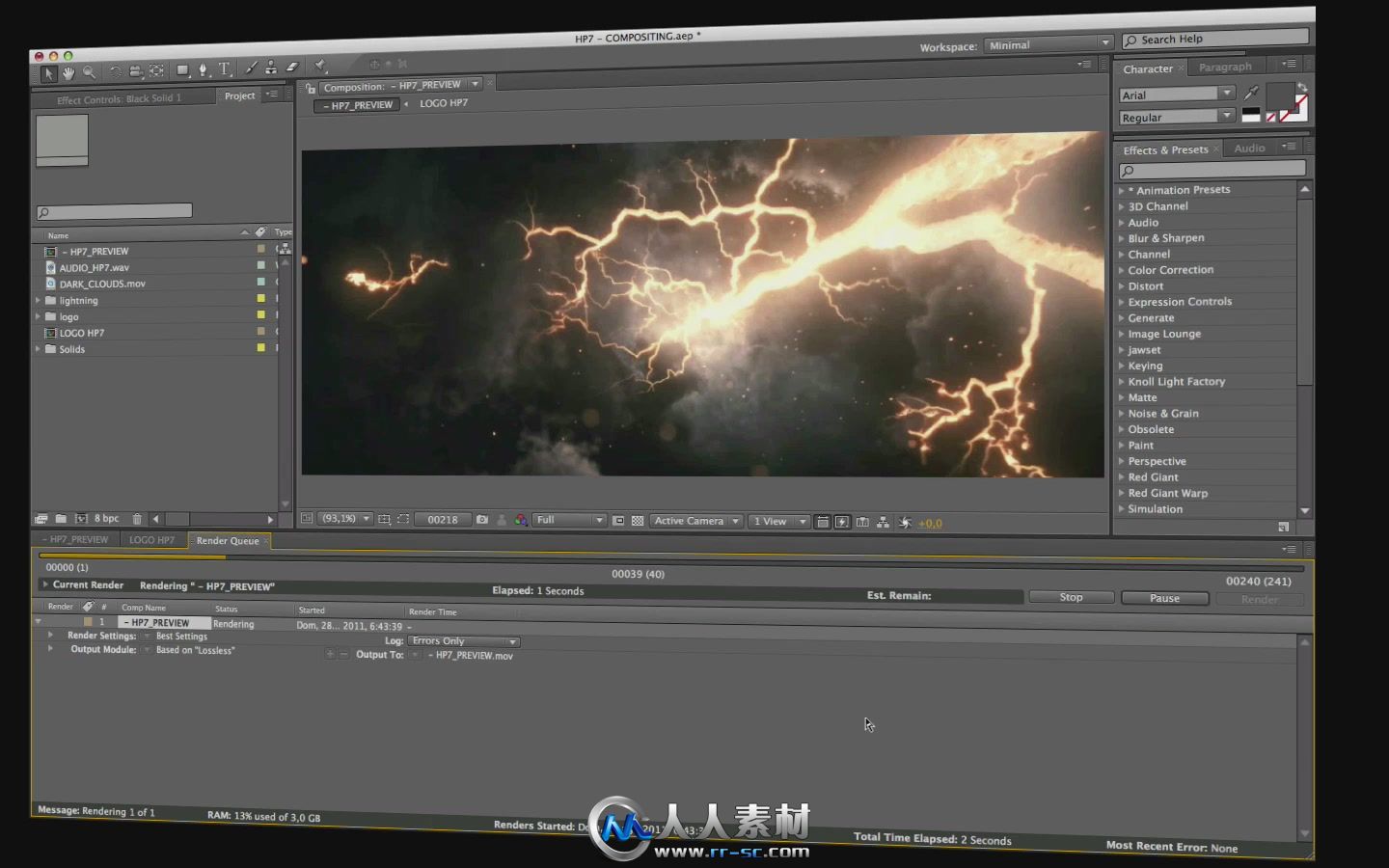Open Show Channel color circles icon

(521, 520)
